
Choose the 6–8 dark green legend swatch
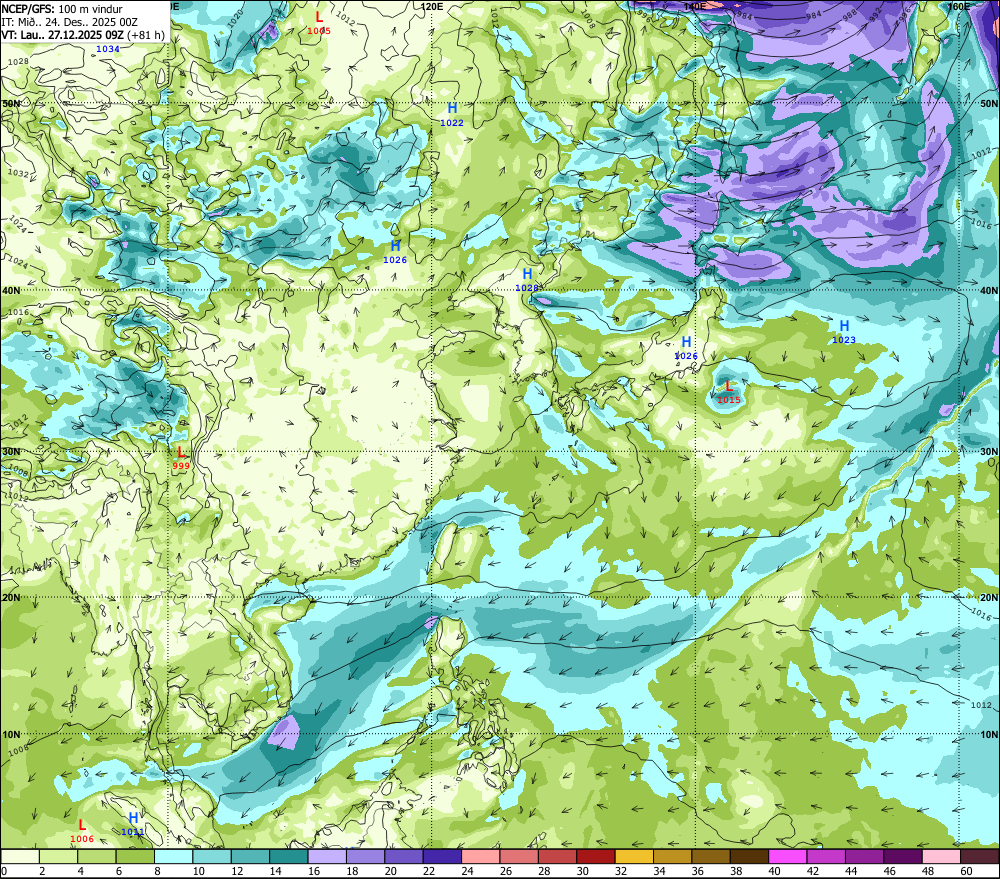[135, 856]
